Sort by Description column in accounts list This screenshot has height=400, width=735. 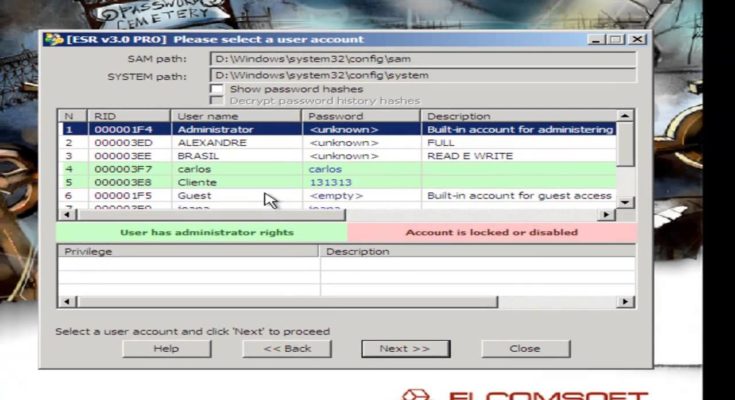[518, 116]
